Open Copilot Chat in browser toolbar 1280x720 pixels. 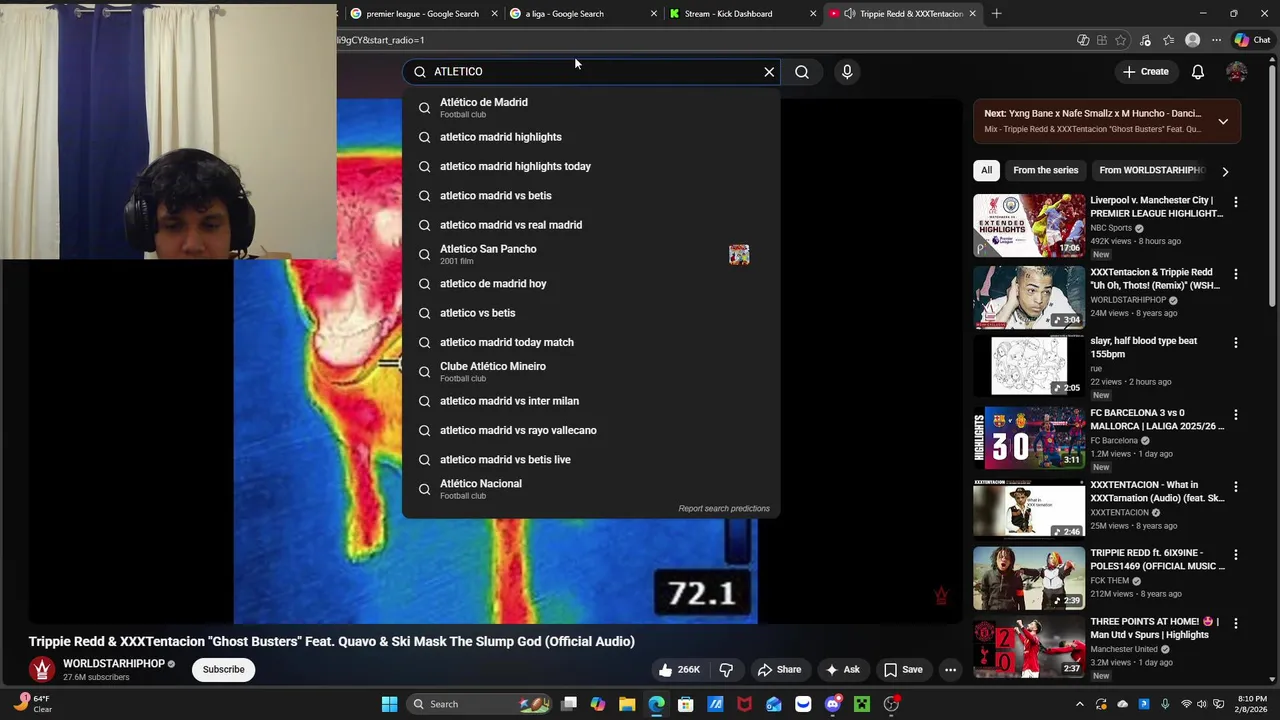pyautogui.click(x=1252, y=40)
